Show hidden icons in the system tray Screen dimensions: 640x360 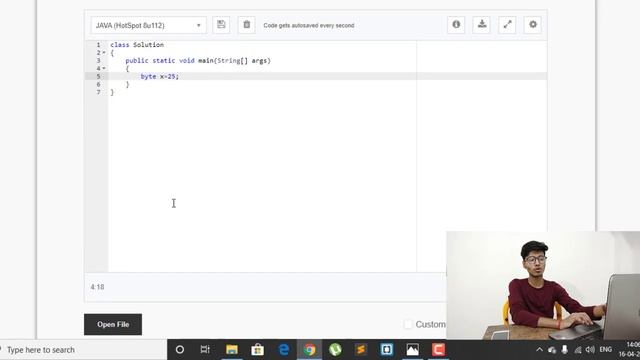pos(540,350)
